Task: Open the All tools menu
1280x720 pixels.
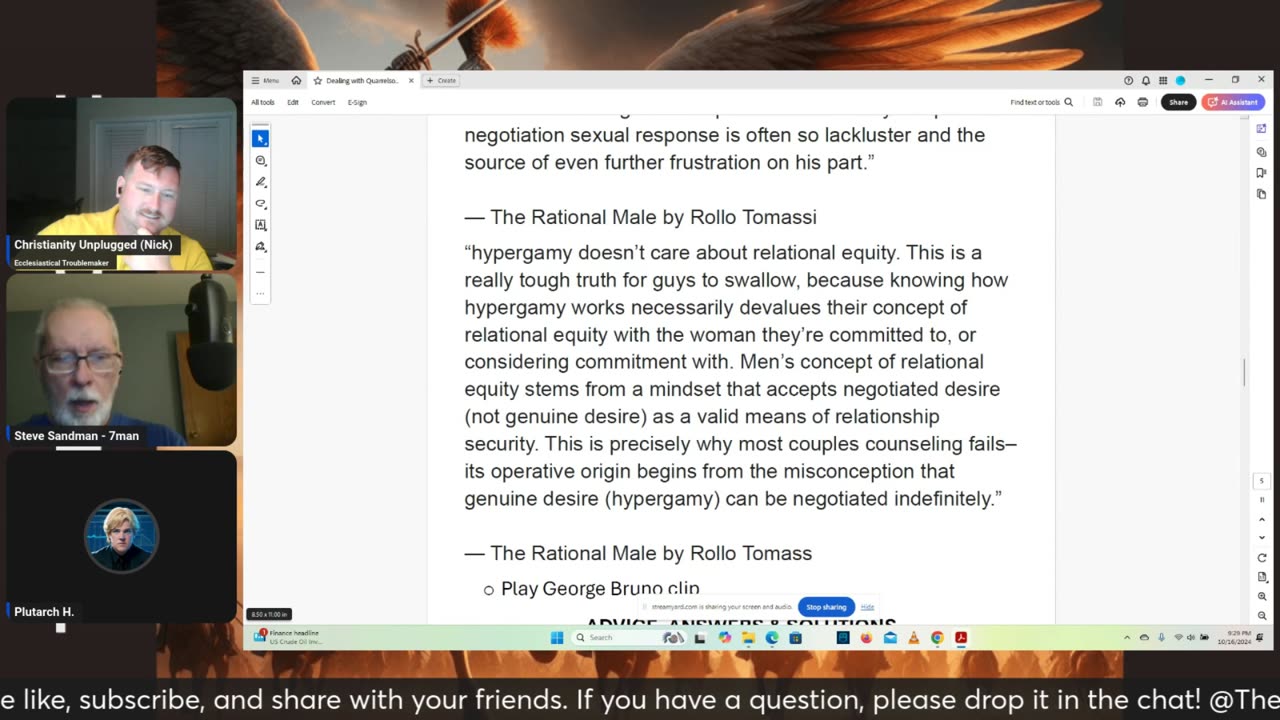Action: point(263,102)
